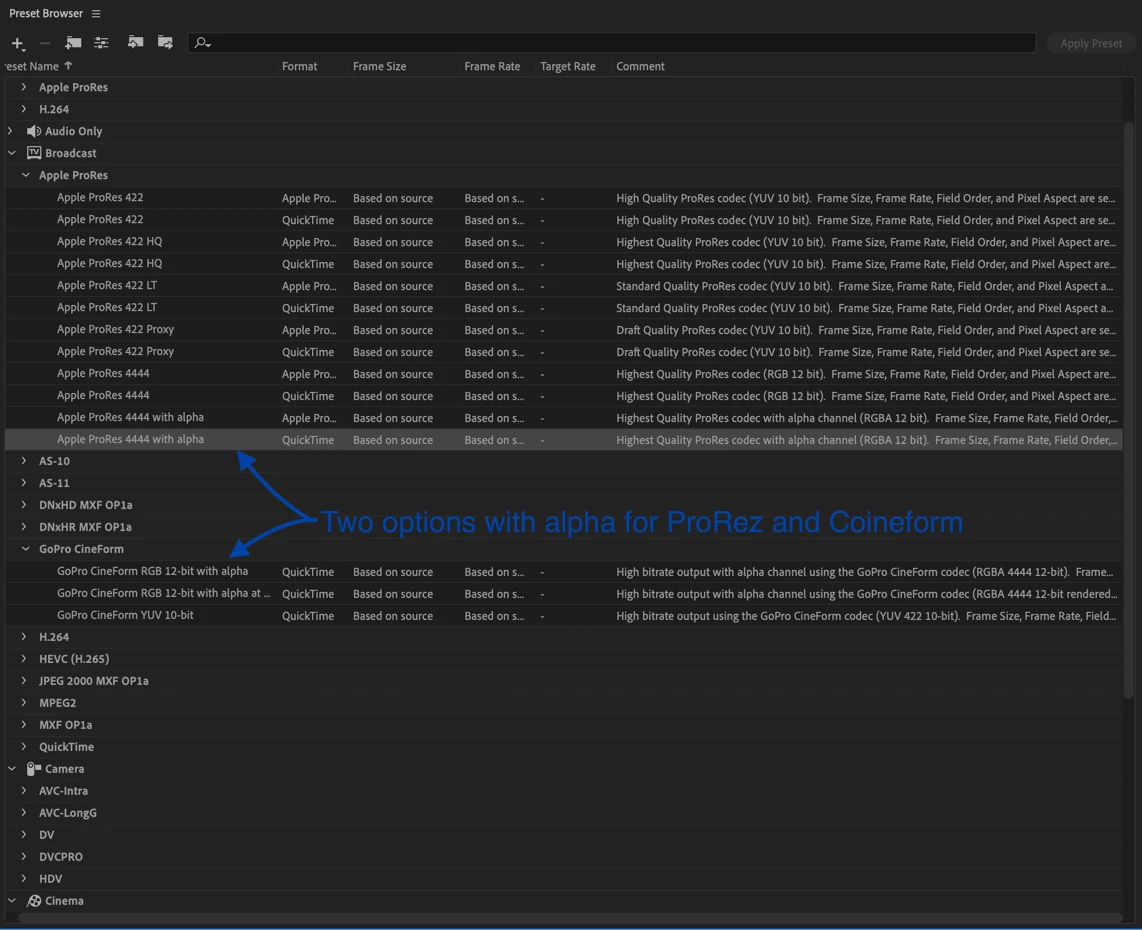The width and height of the screenshot is (1142, 930).
Task: Expand the AVC-Intra group
Action: coord(24,791)
